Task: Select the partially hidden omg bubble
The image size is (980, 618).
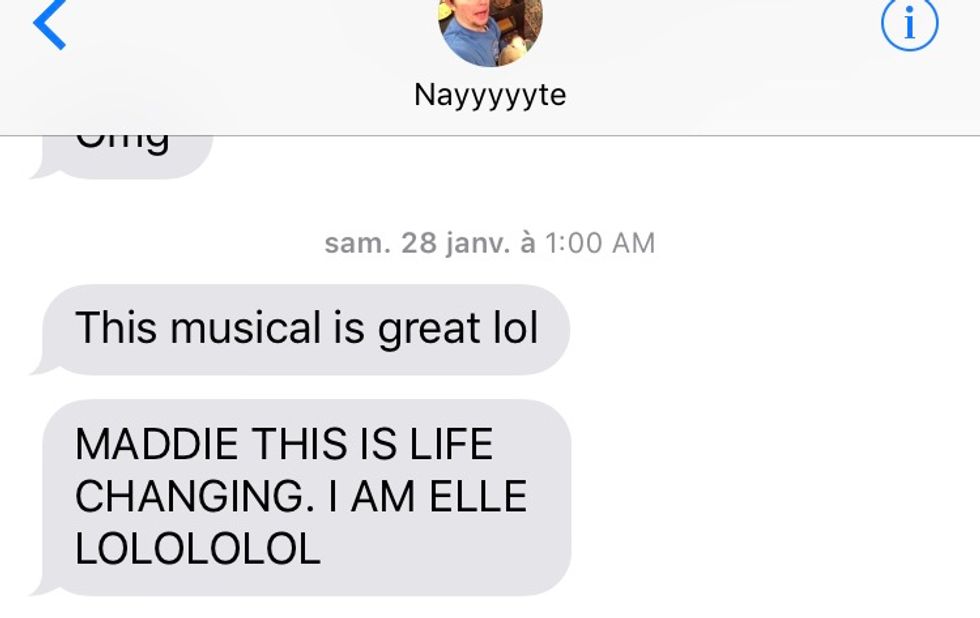Action: 122,156
